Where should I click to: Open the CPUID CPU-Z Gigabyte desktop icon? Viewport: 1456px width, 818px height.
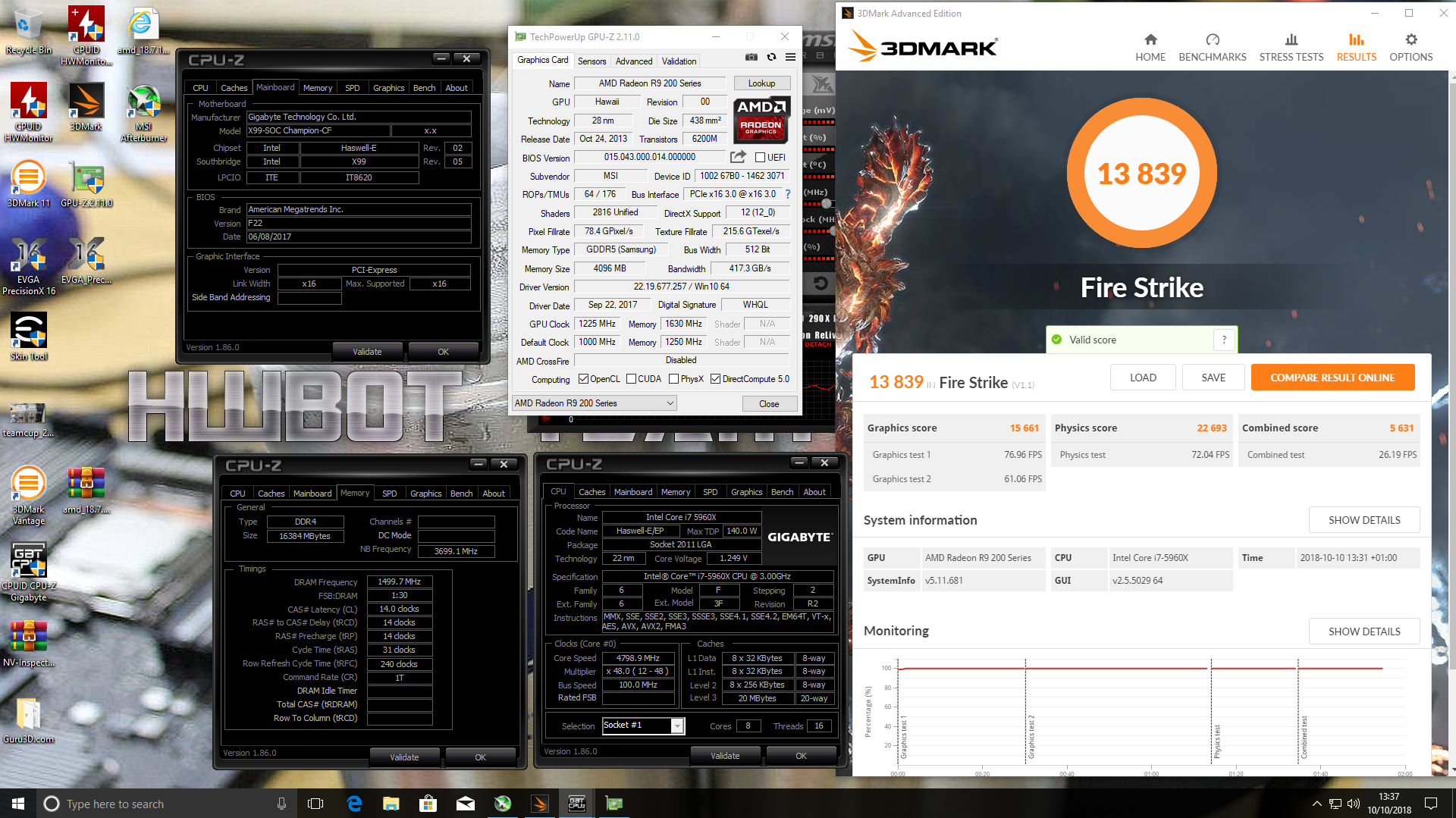(x=28, y=572)
